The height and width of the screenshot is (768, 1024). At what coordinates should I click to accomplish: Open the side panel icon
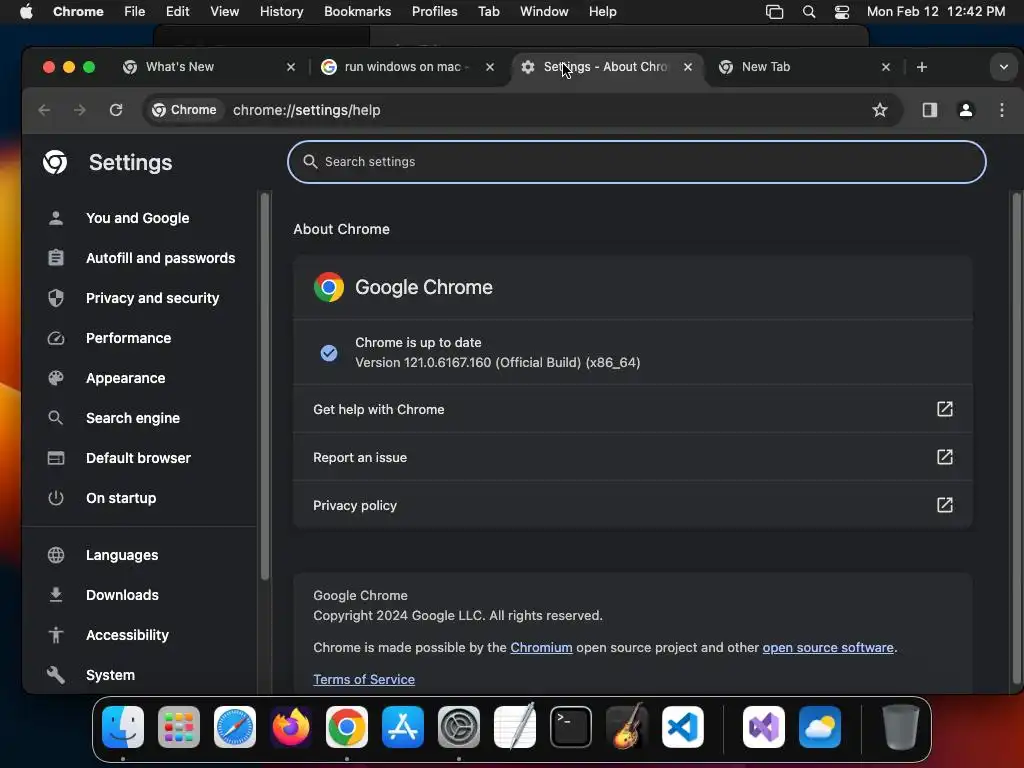pos(929,110)
